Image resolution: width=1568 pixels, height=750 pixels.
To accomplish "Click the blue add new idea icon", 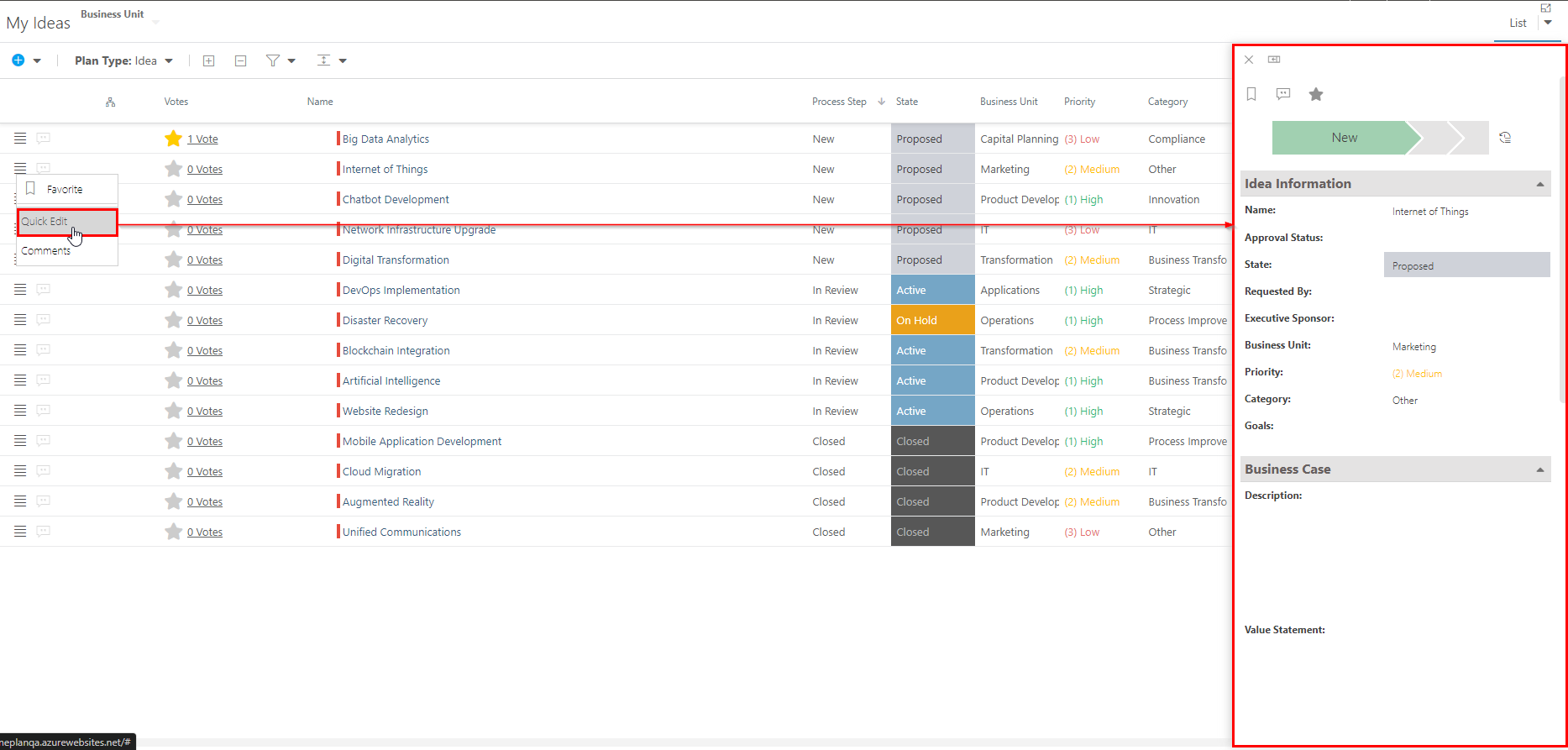I will [18, 60].
